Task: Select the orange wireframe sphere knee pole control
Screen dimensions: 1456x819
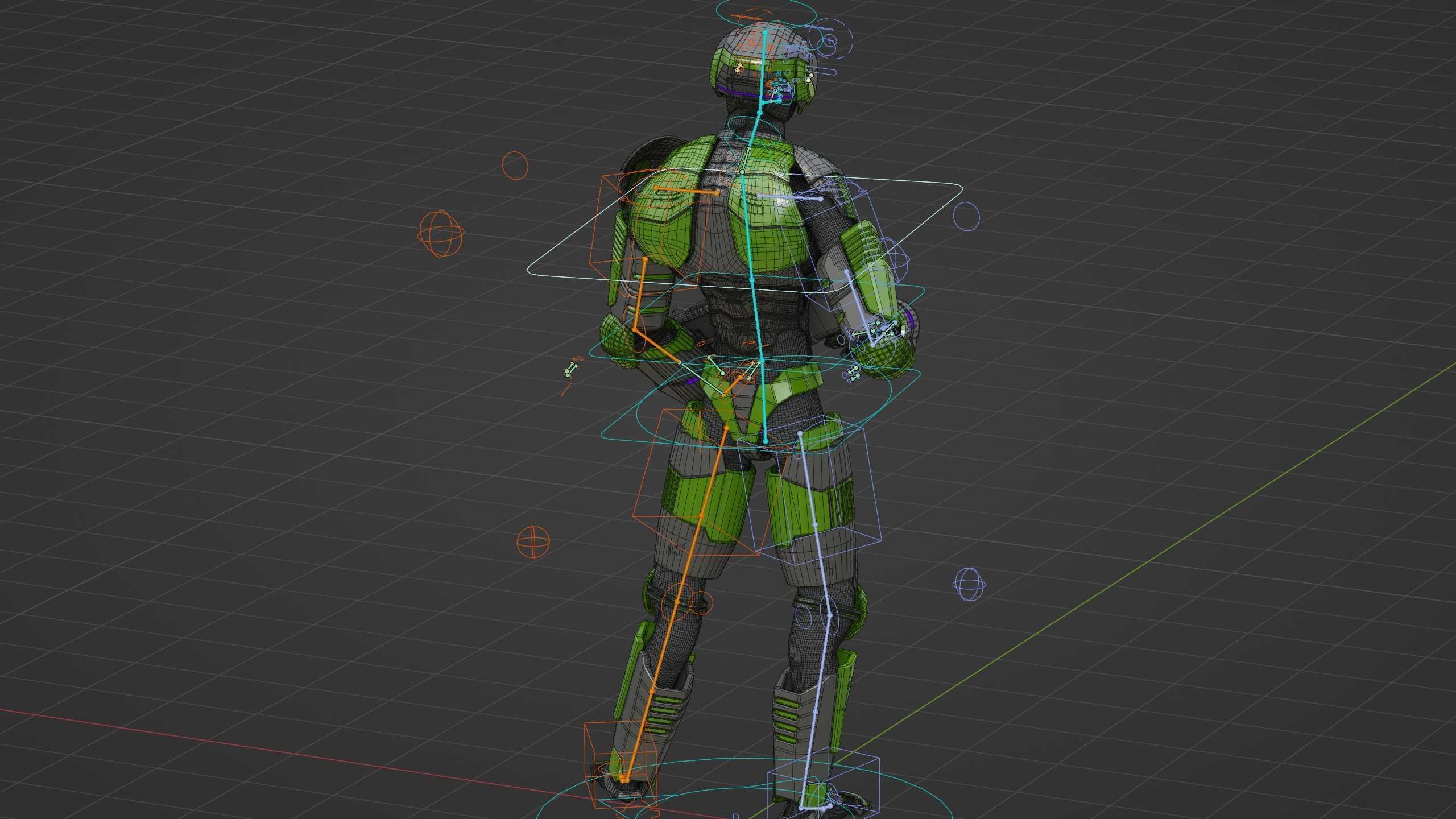Action: 533,541
